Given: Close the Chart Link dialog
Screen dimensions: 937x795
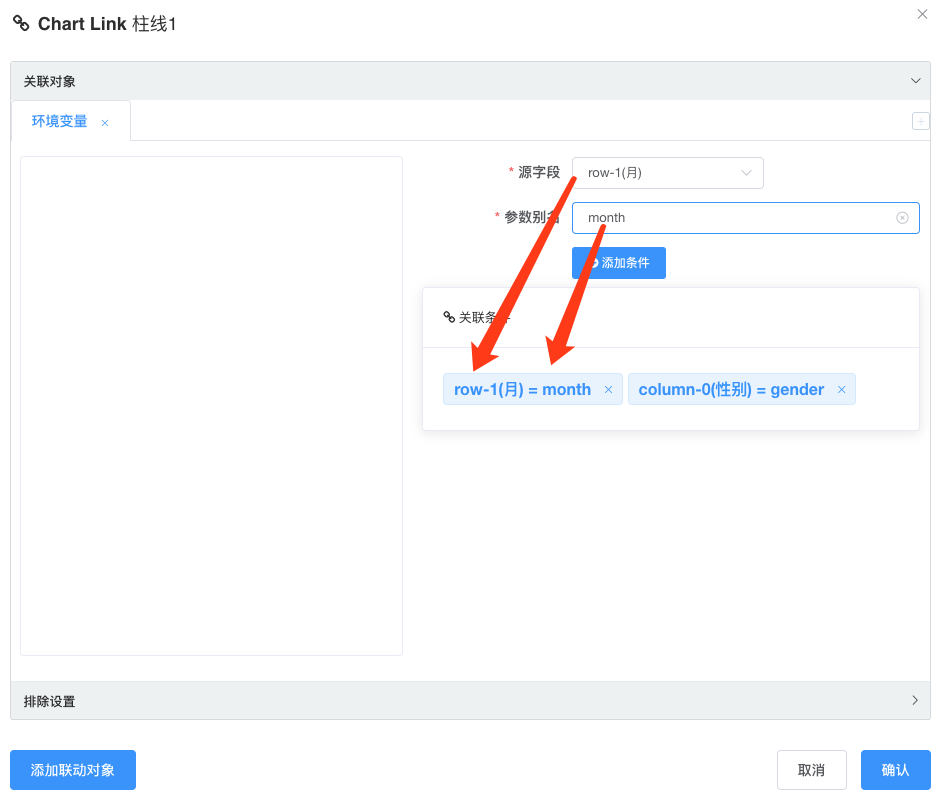Looking at the screenshot, I should [x=922, y=14].
